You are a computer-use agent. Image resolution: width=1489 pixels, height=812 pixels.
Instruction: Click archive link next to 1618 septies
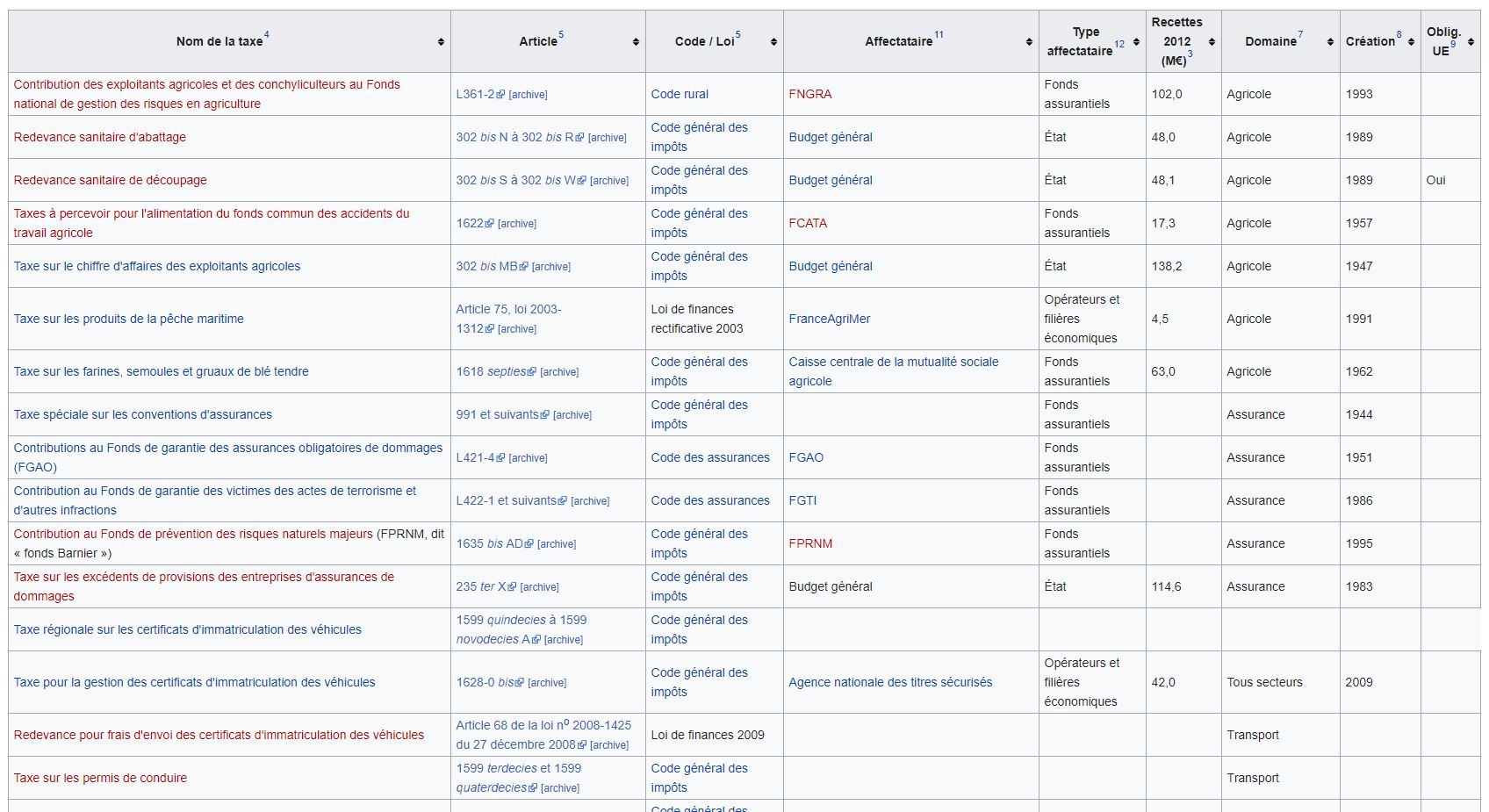click(559, 372)
